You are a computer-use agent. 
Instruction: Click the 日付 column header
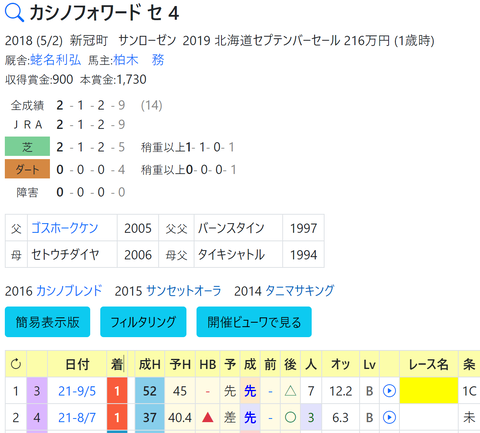pos(77,364)
